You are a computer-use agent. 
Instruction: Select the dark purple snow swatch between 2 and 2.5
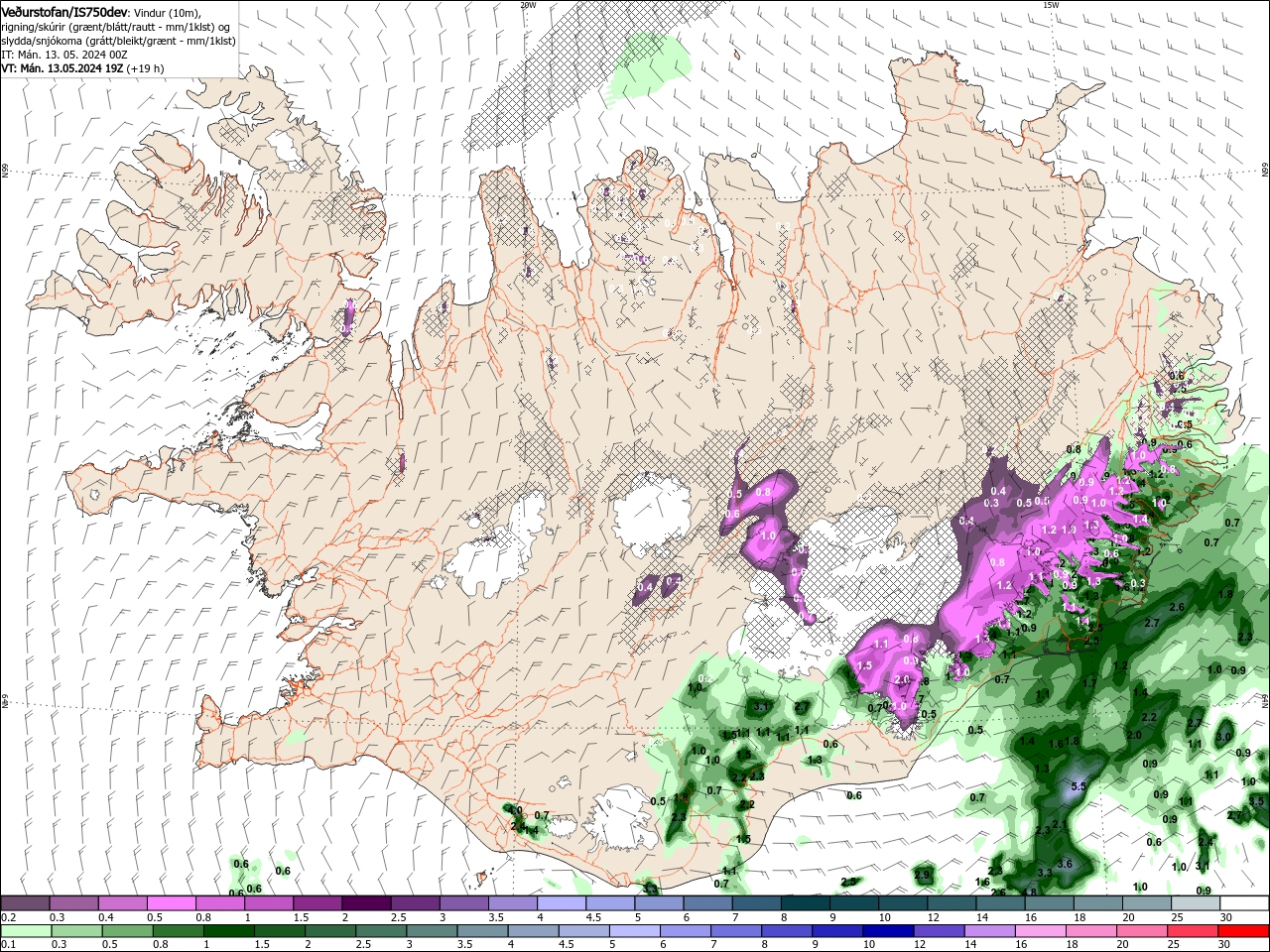[366, 903]
